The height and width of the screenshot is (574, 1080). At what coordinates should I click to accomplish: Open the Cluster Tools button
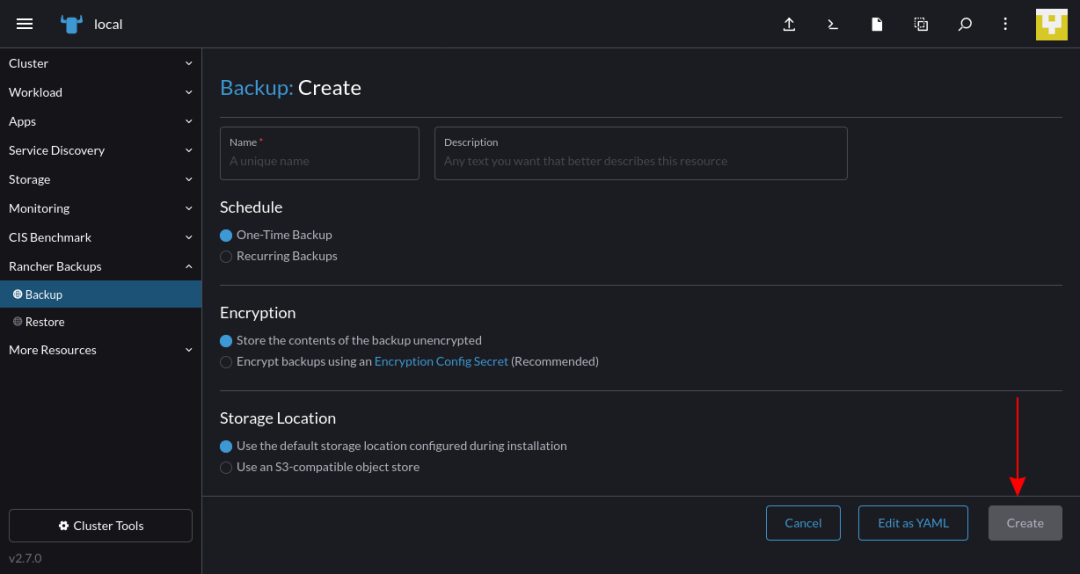click(101, 526)
